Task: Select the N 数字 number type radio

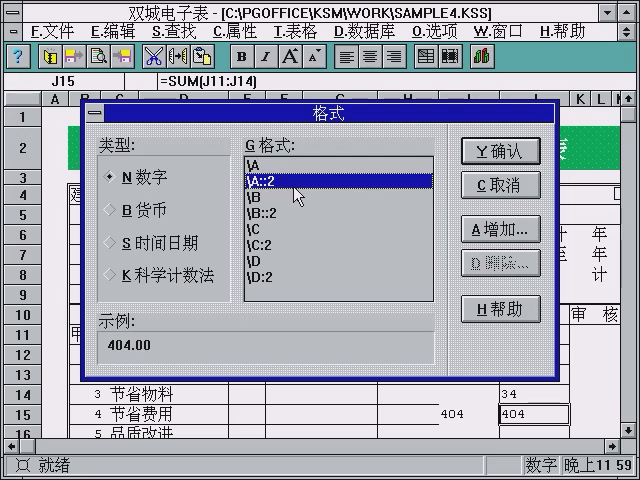Action: (x=137, y=177)
